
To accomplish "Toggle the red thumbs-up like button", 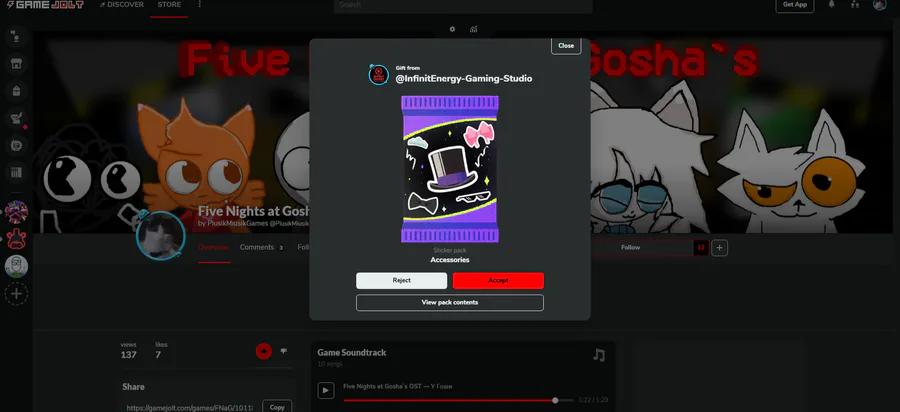I will pyautogui.click(x=263, y=351).
